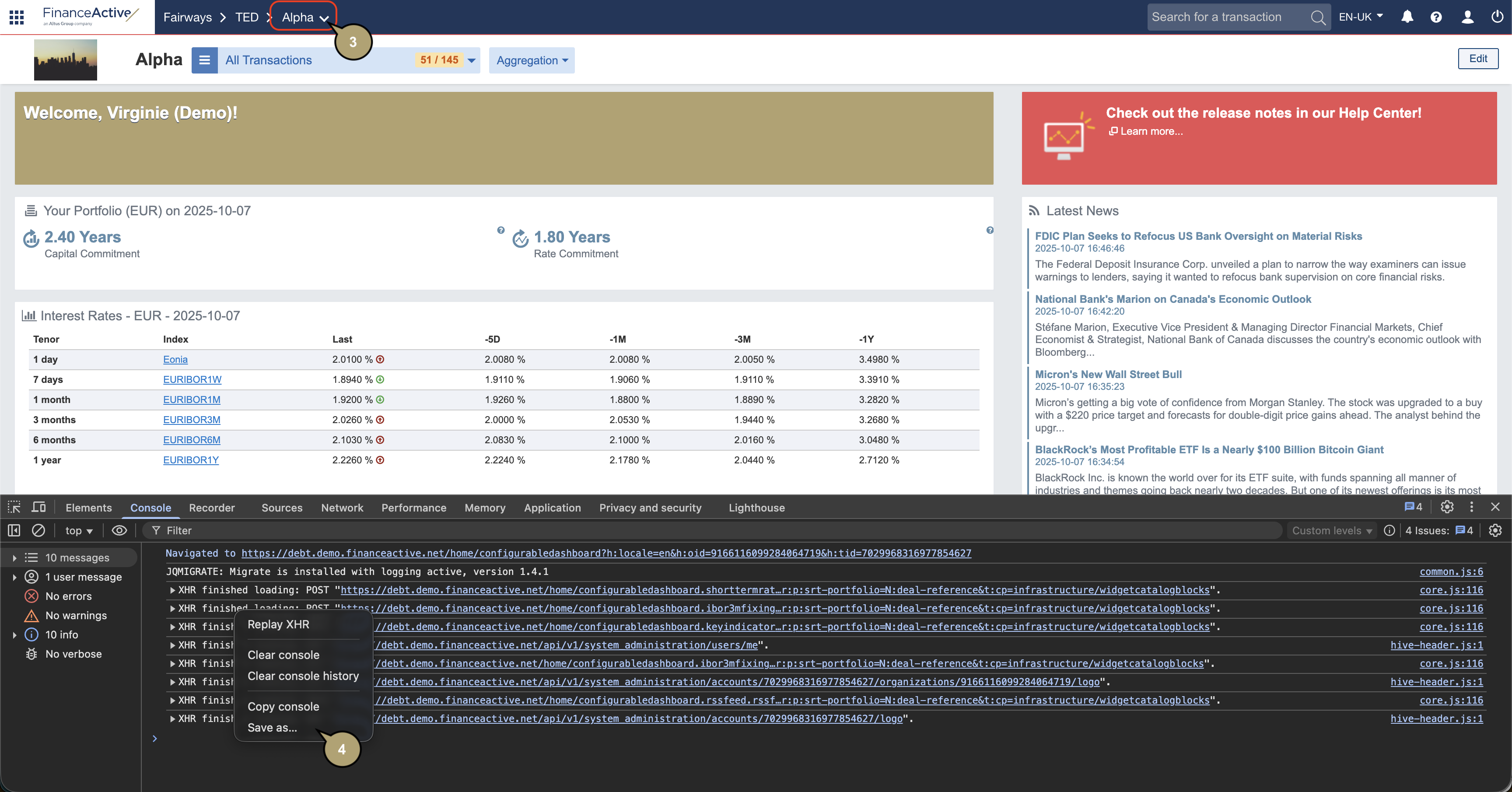
Task: Choose Copy console from context menu
Action: click(x=283, y=706)
